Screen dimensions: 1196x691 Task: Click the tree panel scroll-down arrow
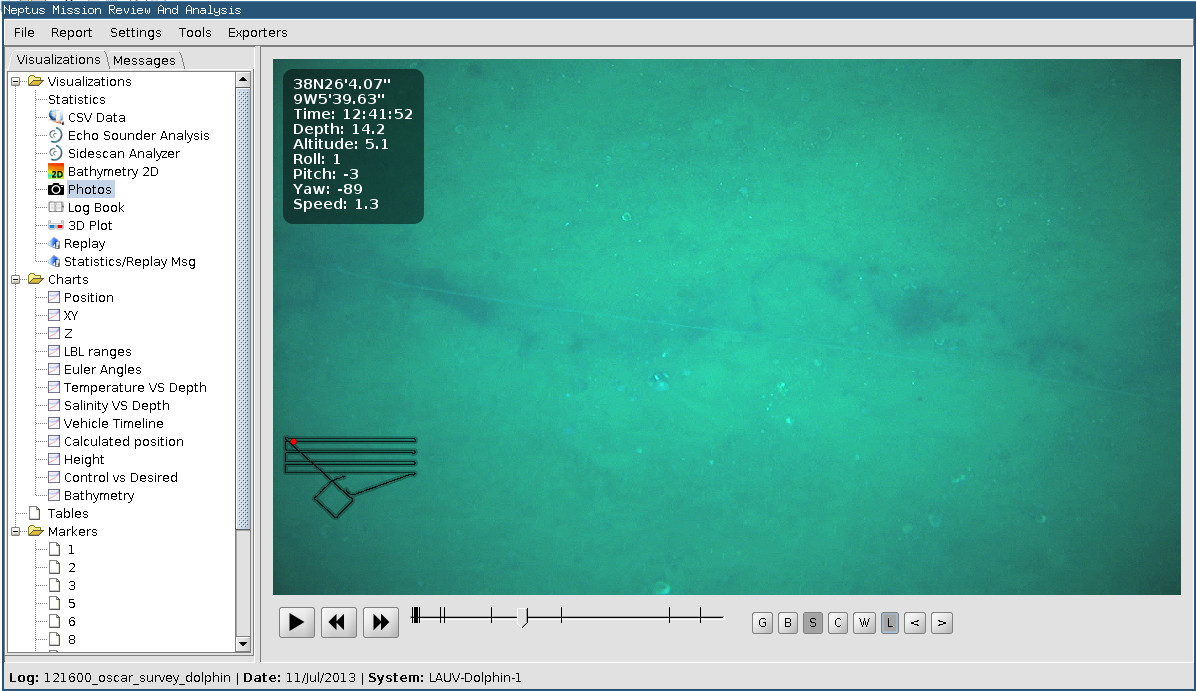(243, 644)
